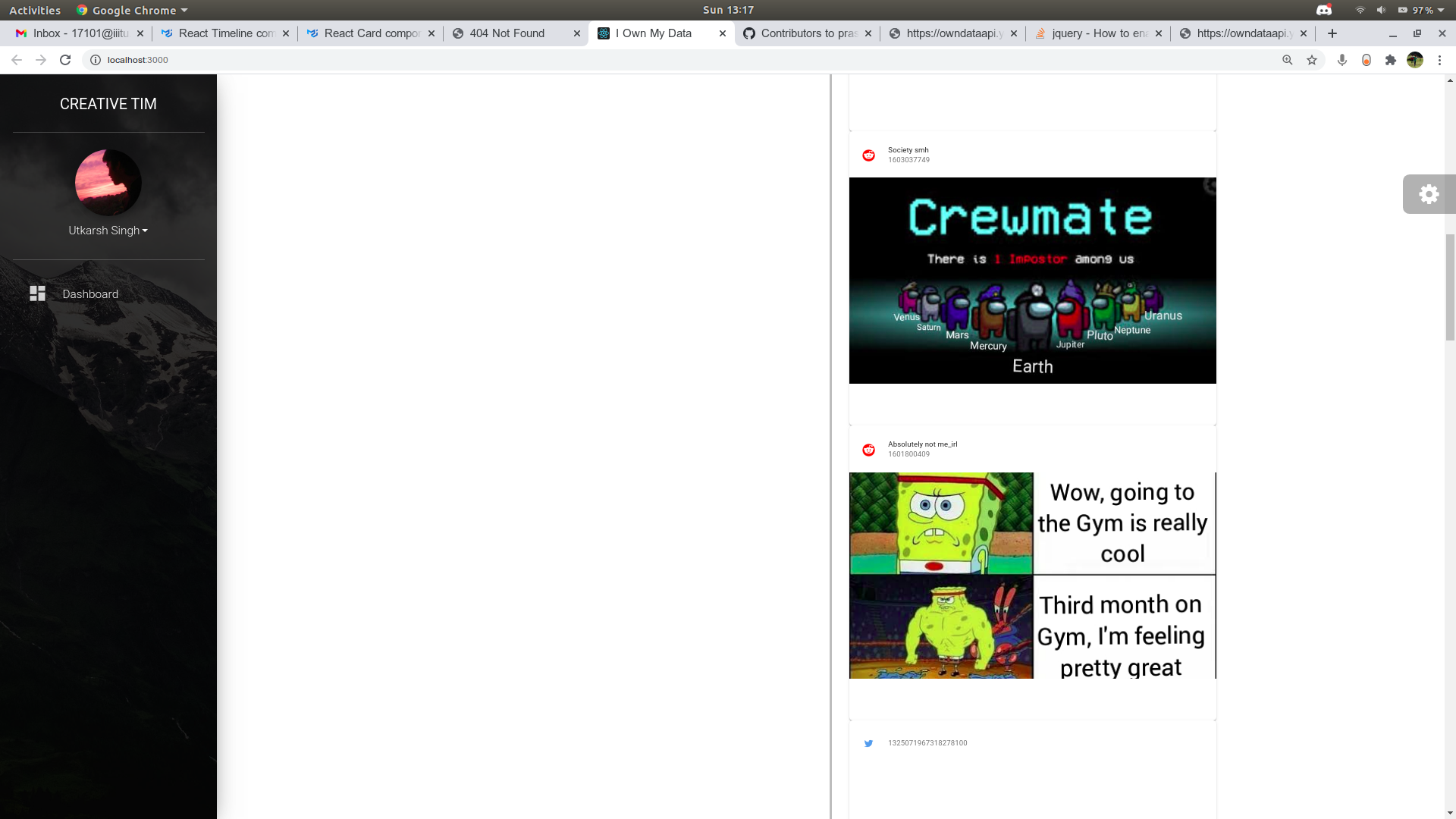Bookmark this page with star icon
The height and width of the screenshot is (819, 1456).
click(x=1312, y=60)
